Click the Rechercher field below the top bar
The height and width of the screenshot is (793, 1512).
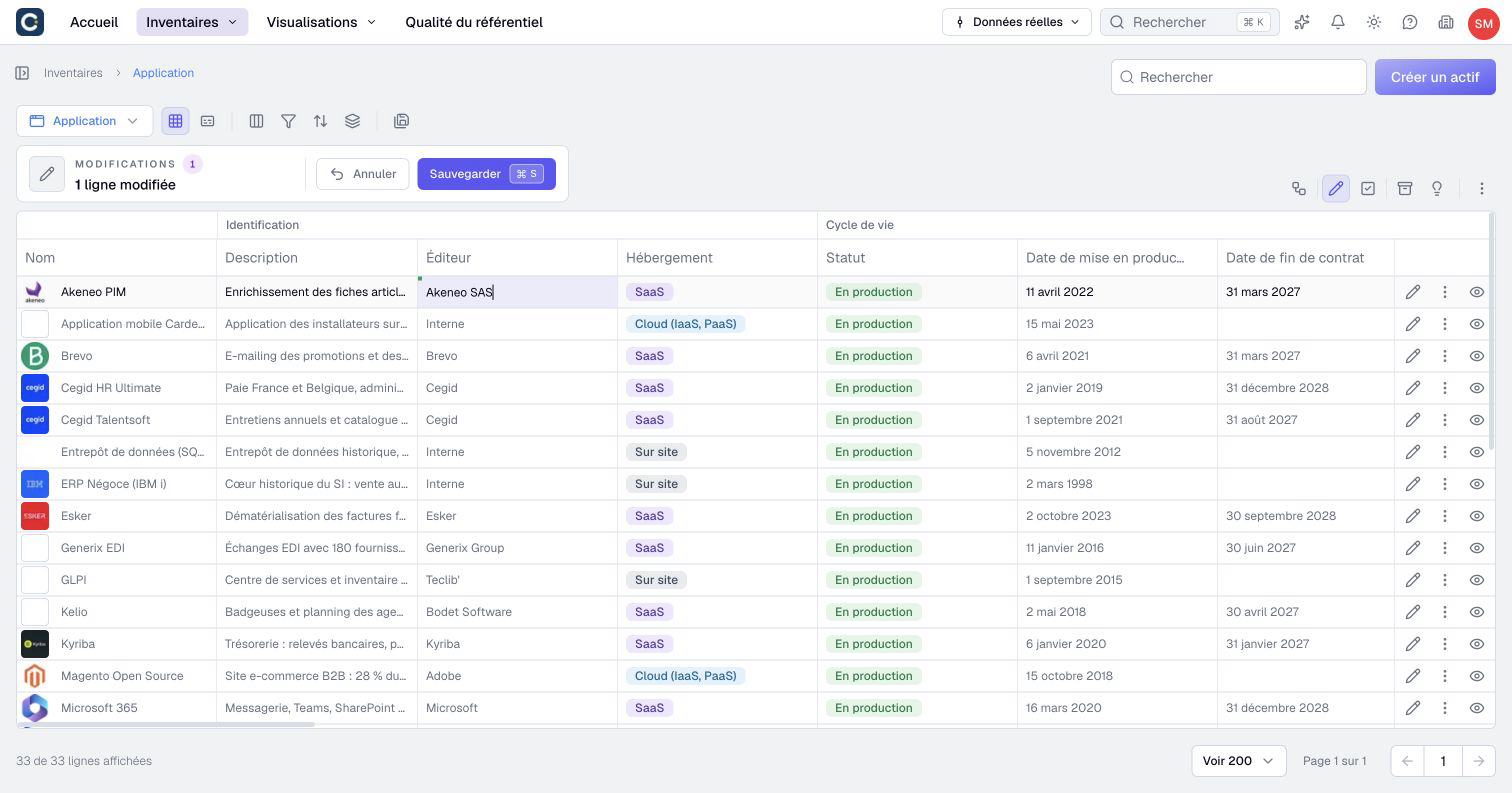1238,77
